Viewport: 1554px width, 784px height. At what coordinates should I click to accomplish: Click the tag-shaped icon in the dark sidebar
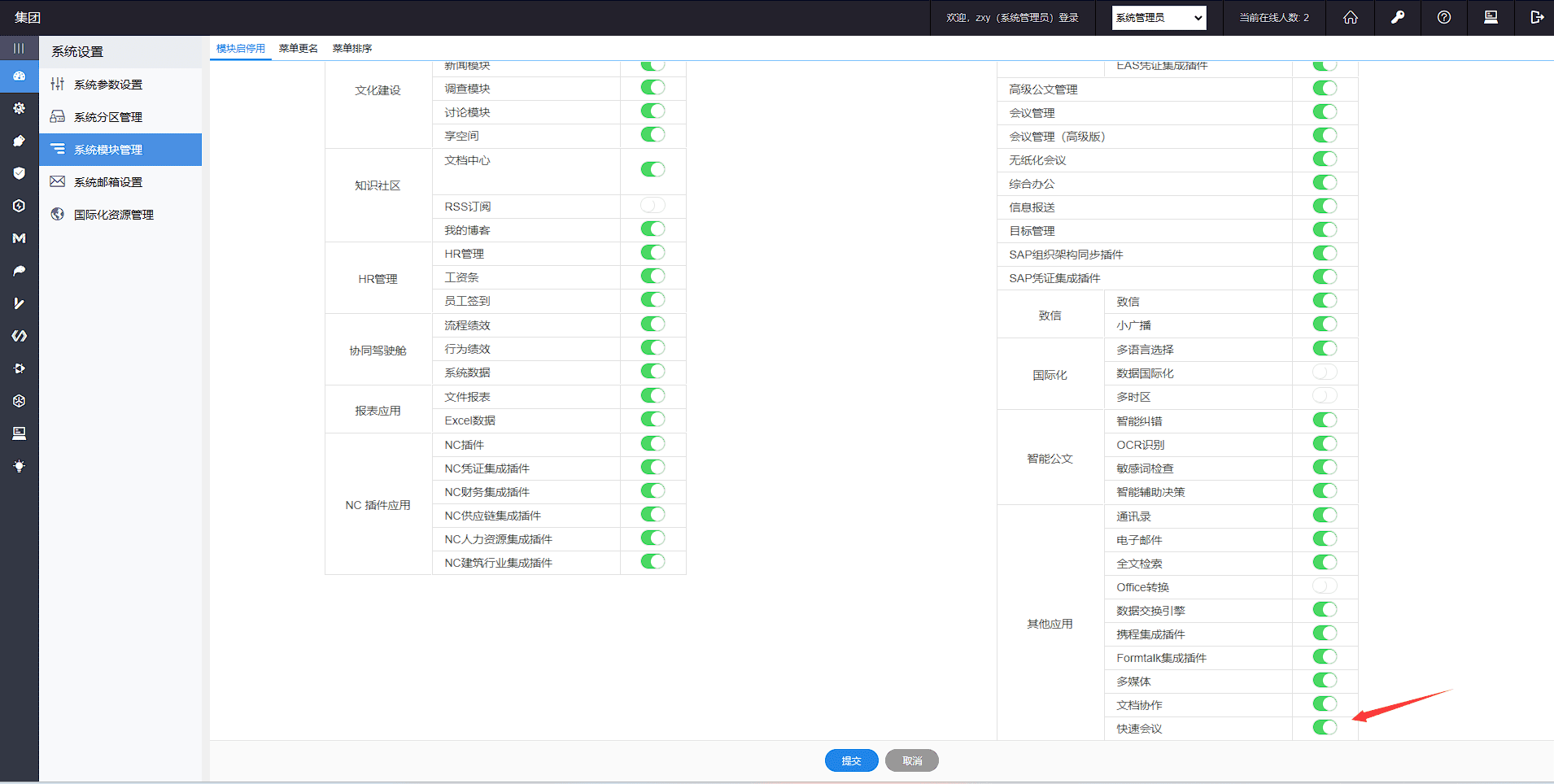click(19, 141)
